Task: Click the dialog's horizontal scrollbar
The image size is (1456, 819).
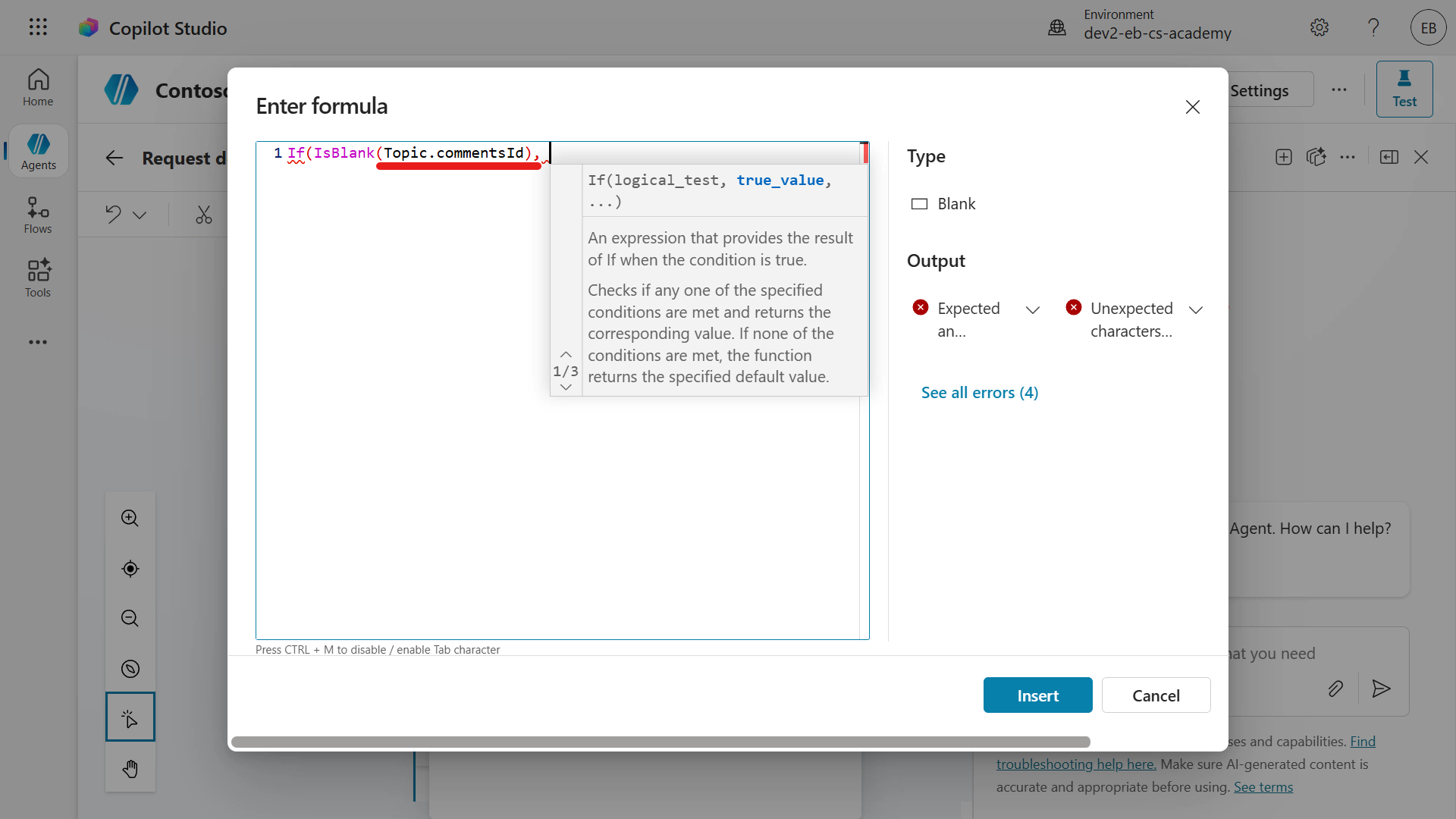Action: point(660,742)
